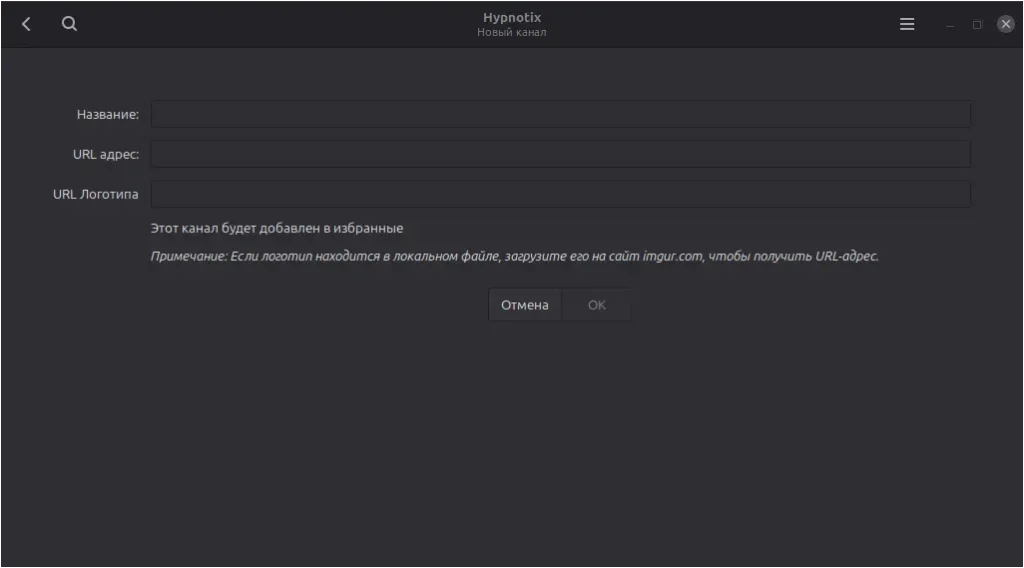Go back with the arrow icon

point(26,24)
